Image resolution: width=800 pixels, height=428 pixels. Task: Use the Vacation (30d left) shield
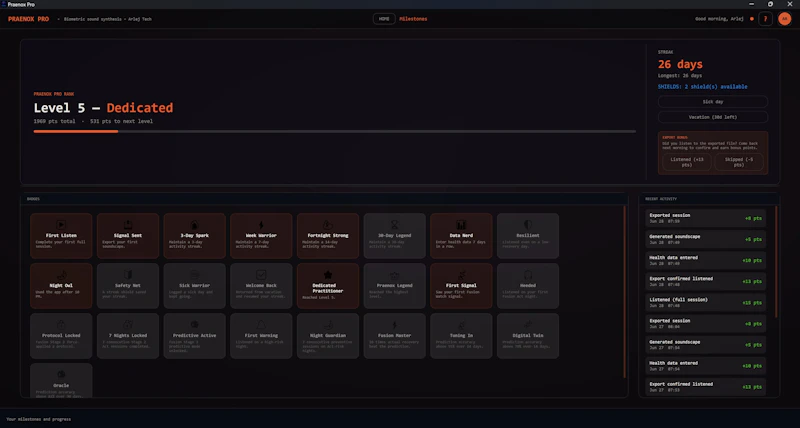click(x=713, y=117)
